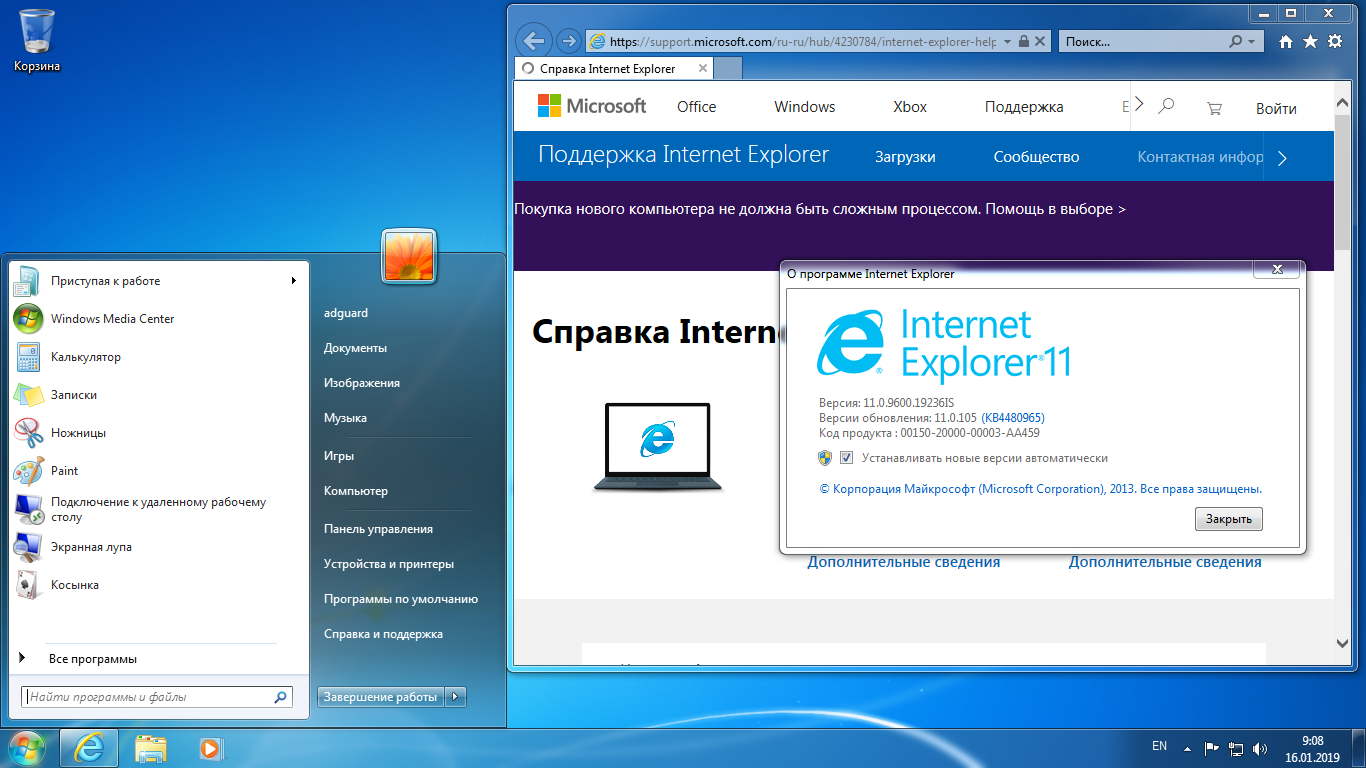
Task: Launch Windows Media Center from Start menu
Action: 160,319
